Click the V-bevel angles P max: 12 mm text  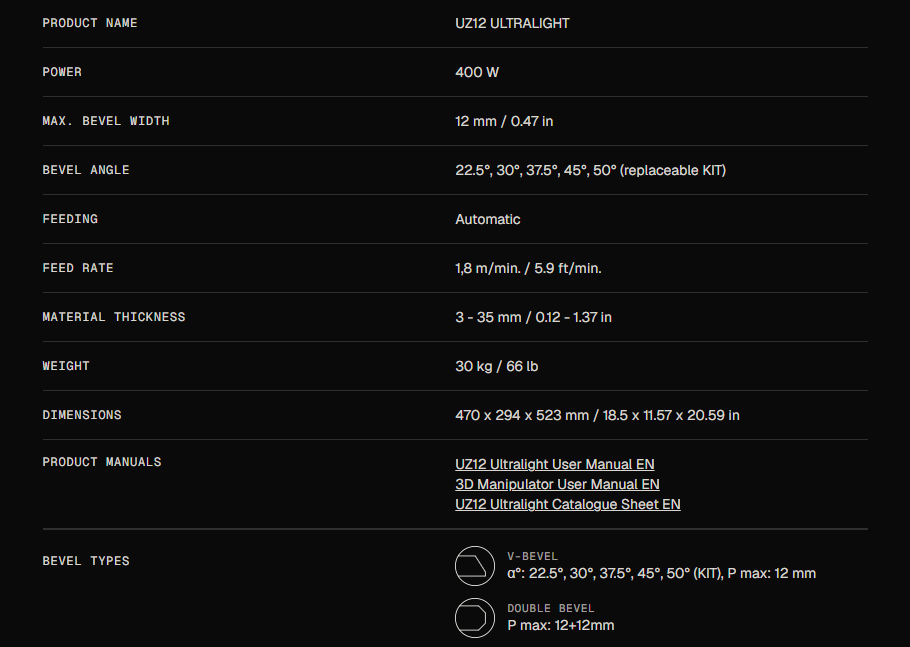point(662,573)
